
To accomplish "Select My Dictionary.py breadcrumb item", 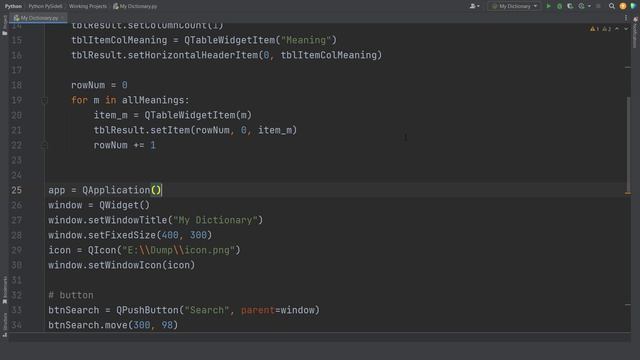I will click(135, 6).
